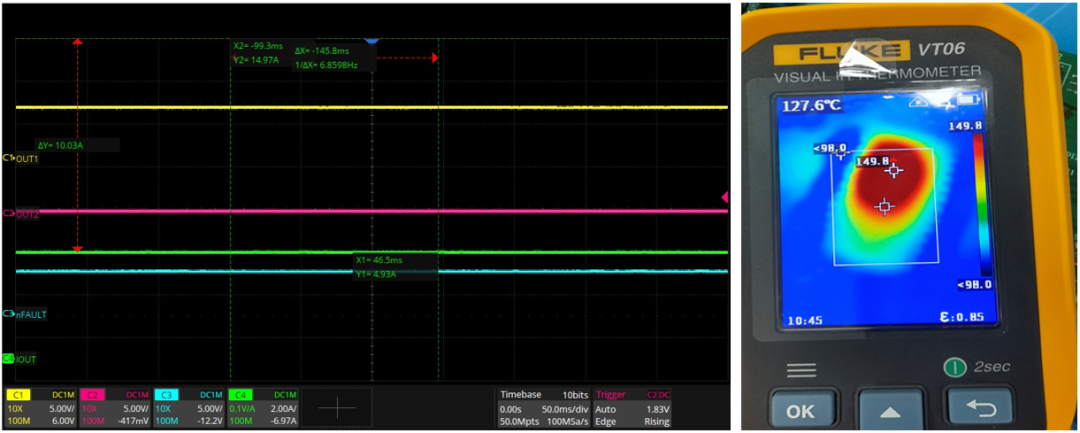Click the thermal color scale bar
Image resolution: width=1080 pixels, height=433 pixels.
tap(977, 205)
